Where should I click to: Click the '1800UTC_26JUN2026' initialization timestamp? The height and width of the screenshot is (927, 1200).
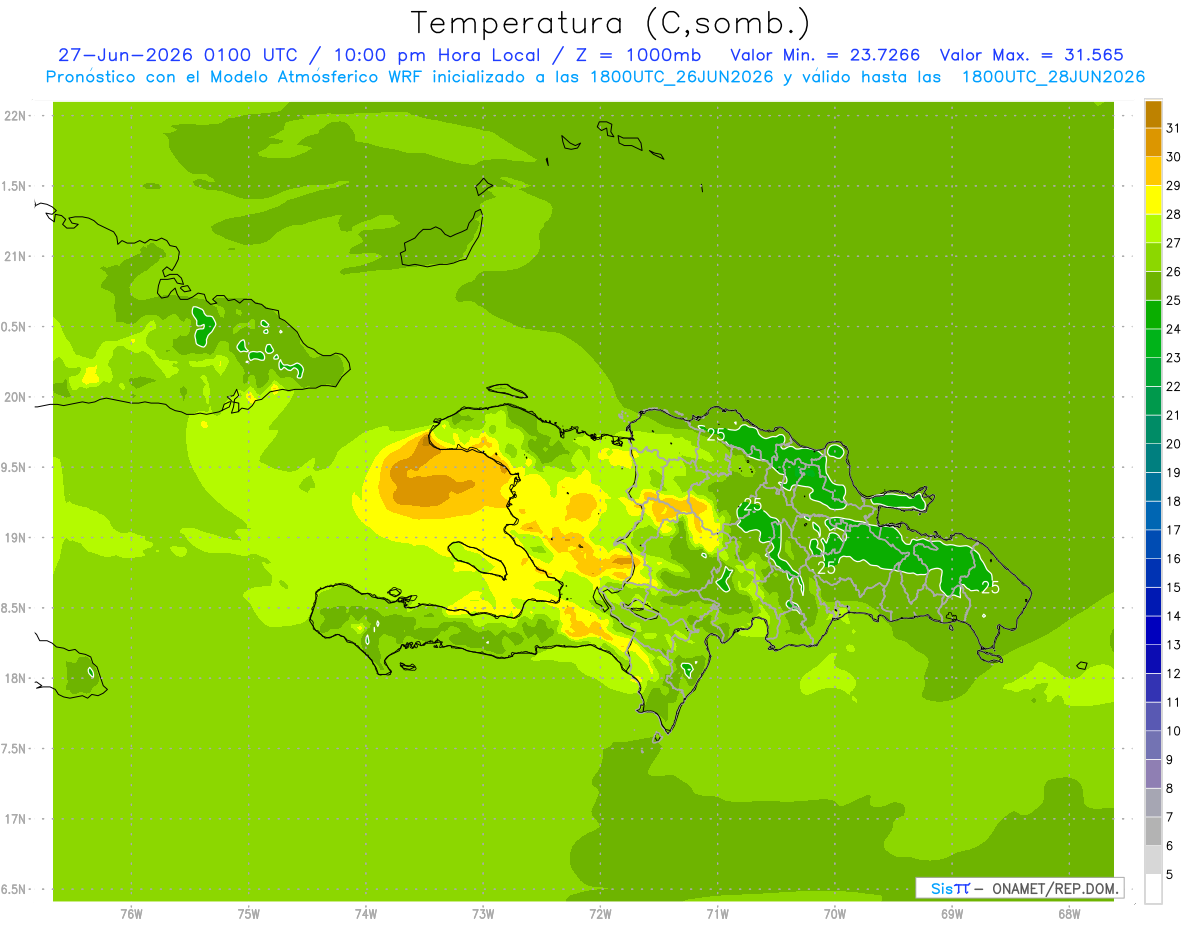click(677, 77)
